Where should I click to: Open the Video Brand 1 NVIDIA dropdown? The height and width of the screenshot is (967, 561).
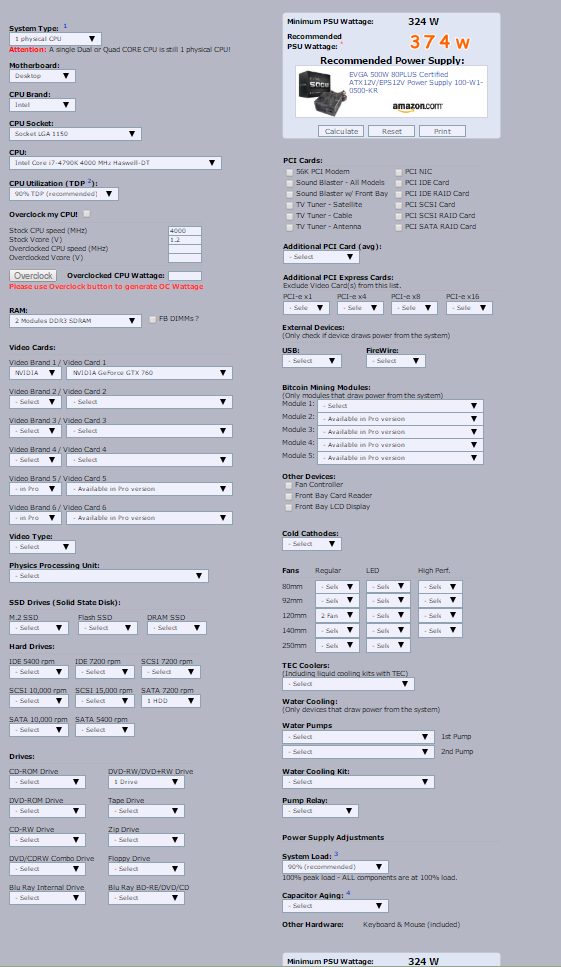[35, 372]
